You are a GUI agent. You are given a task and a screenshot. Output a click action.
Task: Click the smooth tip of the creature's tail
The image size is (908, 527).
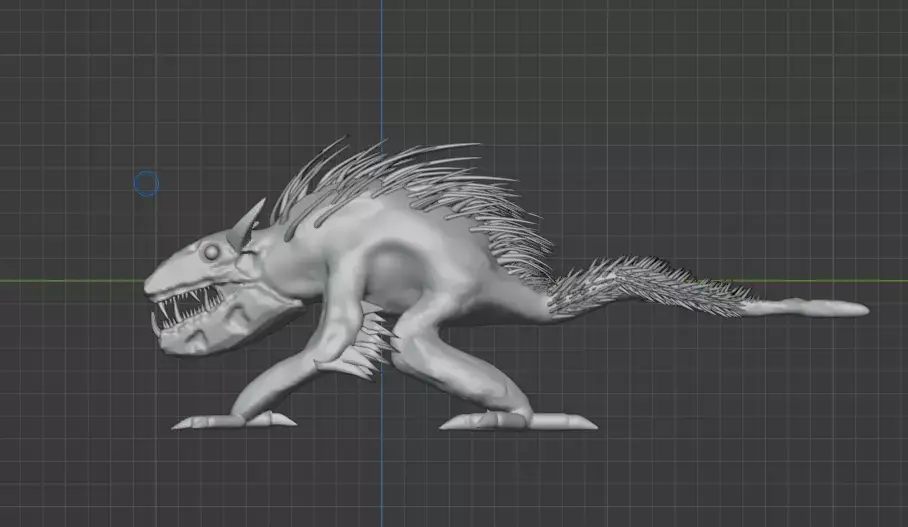[808, 308]
